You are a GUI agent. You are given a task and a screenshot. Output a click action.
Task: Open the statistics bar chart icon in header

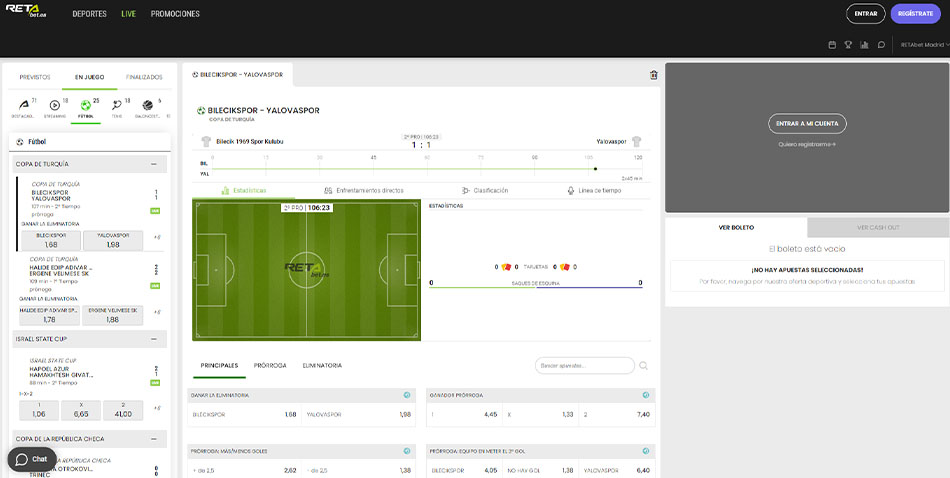pos(865,45)
